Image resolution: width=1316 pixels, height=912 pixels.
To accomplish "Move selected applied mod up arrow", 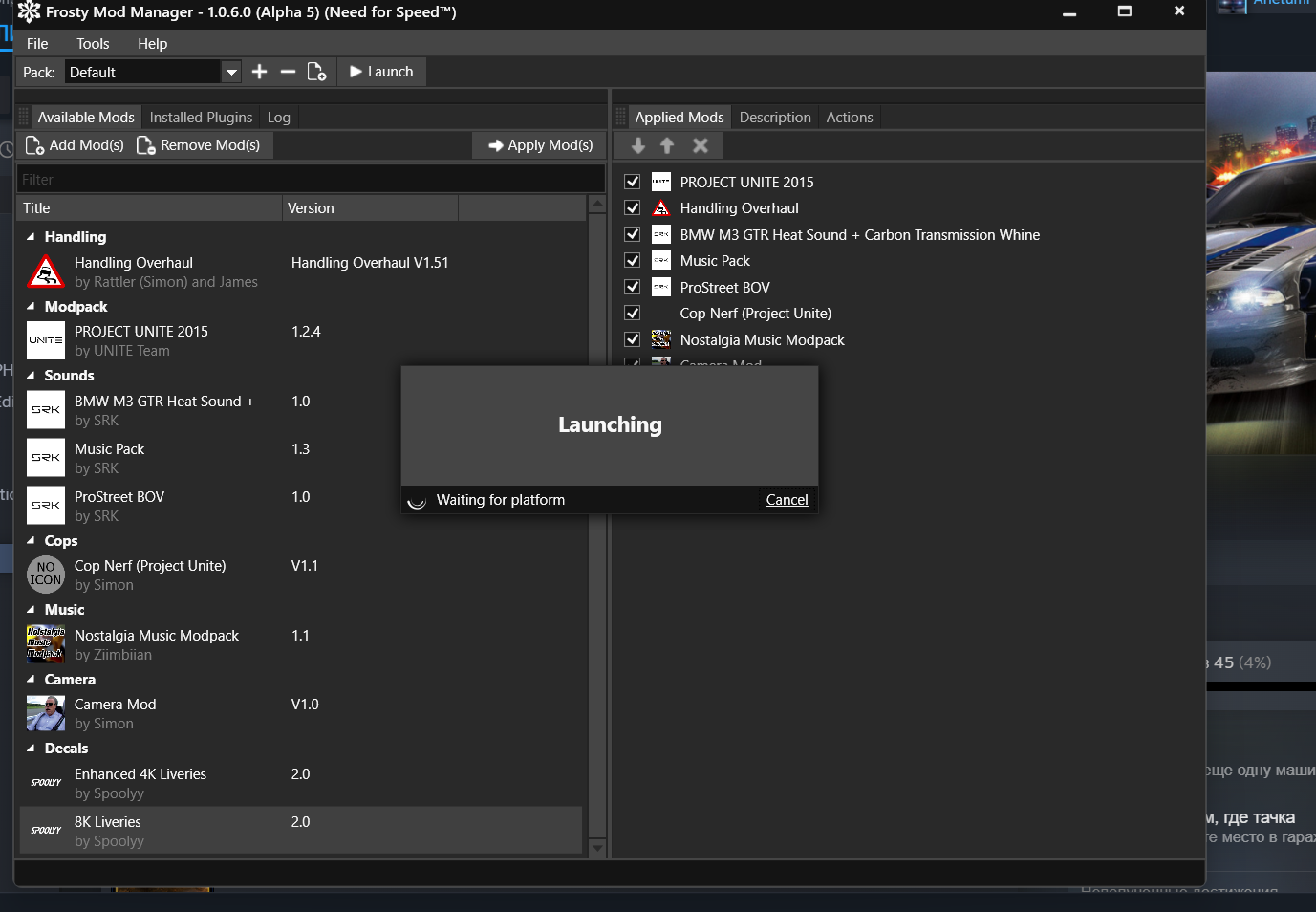I will coord(667,145).
